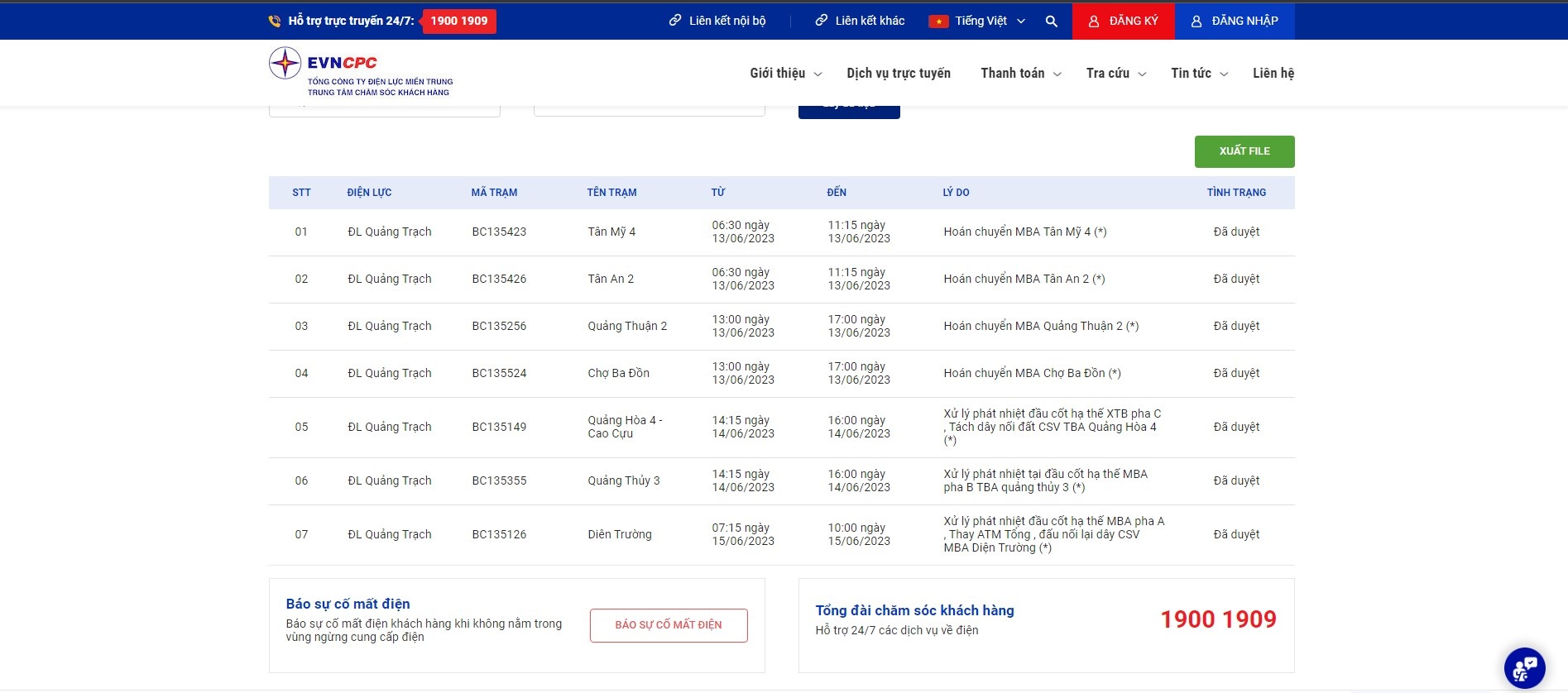The height and width of the screenshot is (693, 1568).
Task: Expand the Tra cứu menu
Action: click(1115, 74)
